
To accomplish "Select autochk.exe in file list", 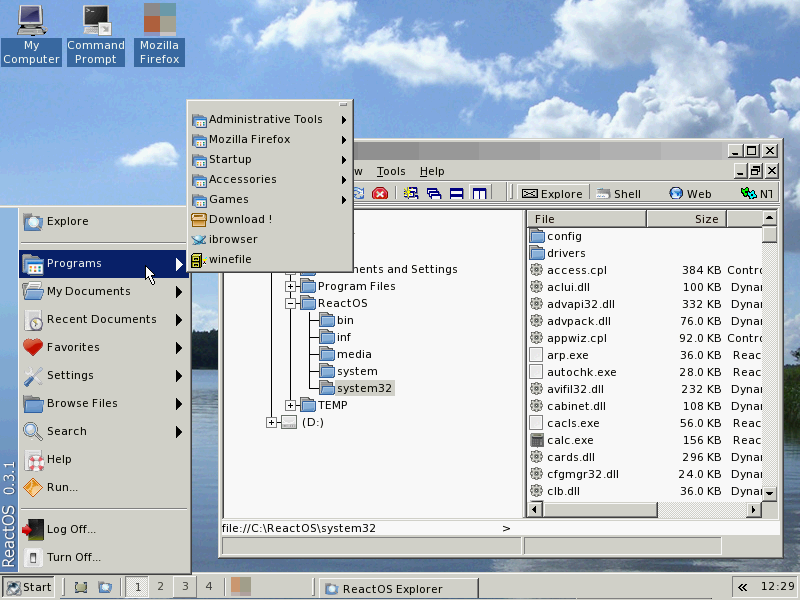I will coord(573,372).
